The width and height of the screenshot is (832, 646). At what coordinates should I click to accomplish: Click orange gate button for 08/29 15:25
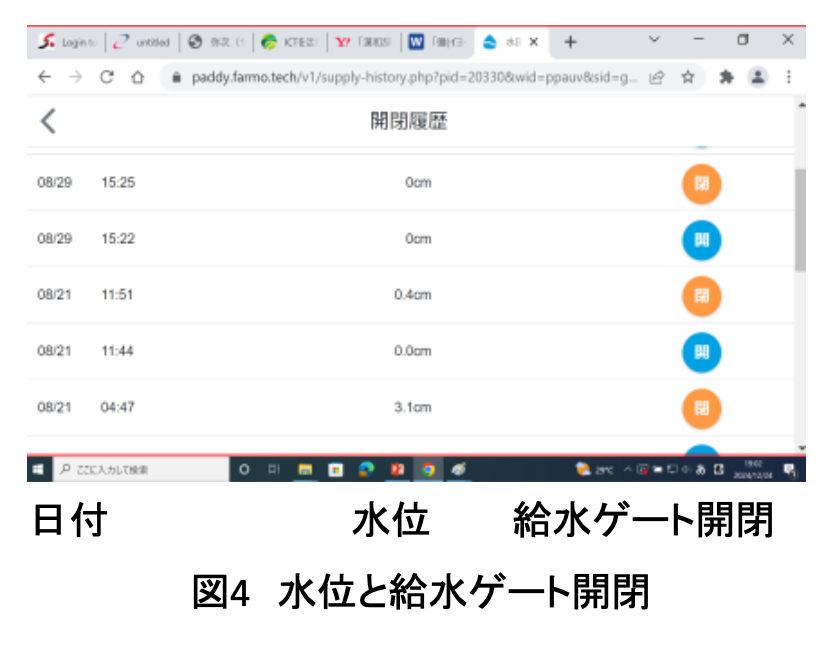tap(701, 183)
